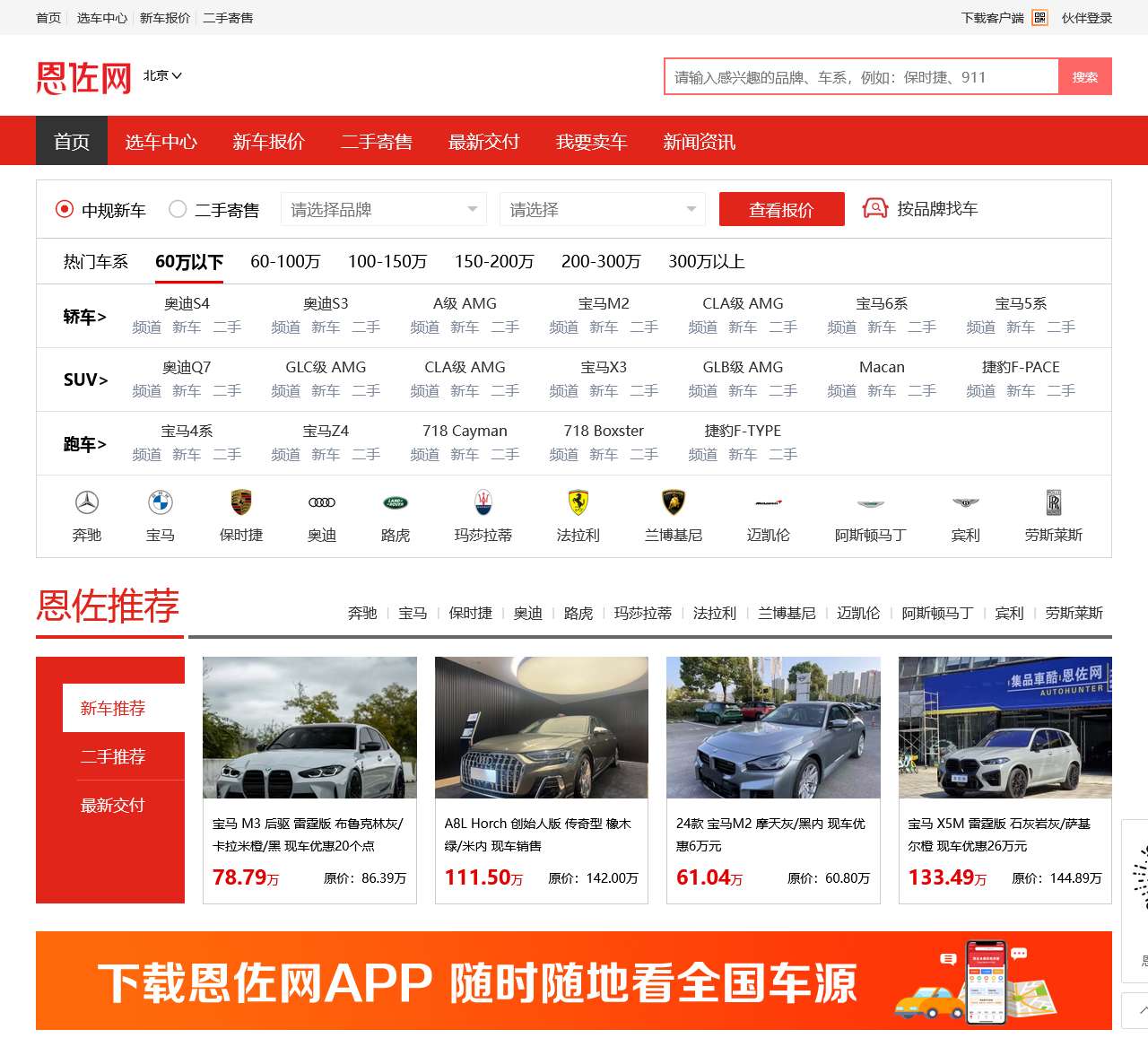Click 新车 under 宝马M2
Viewport: 1148px width, 1047px height.
[x=604, y=327]
